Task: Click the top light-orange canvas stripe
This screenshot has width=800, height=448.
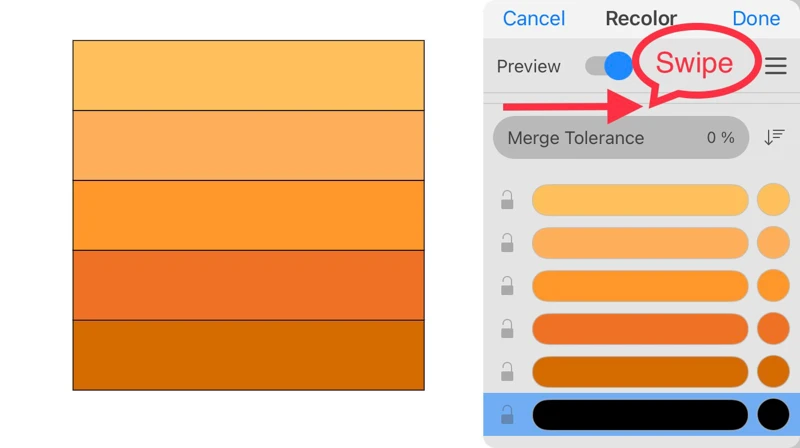Action: point(248,75)
